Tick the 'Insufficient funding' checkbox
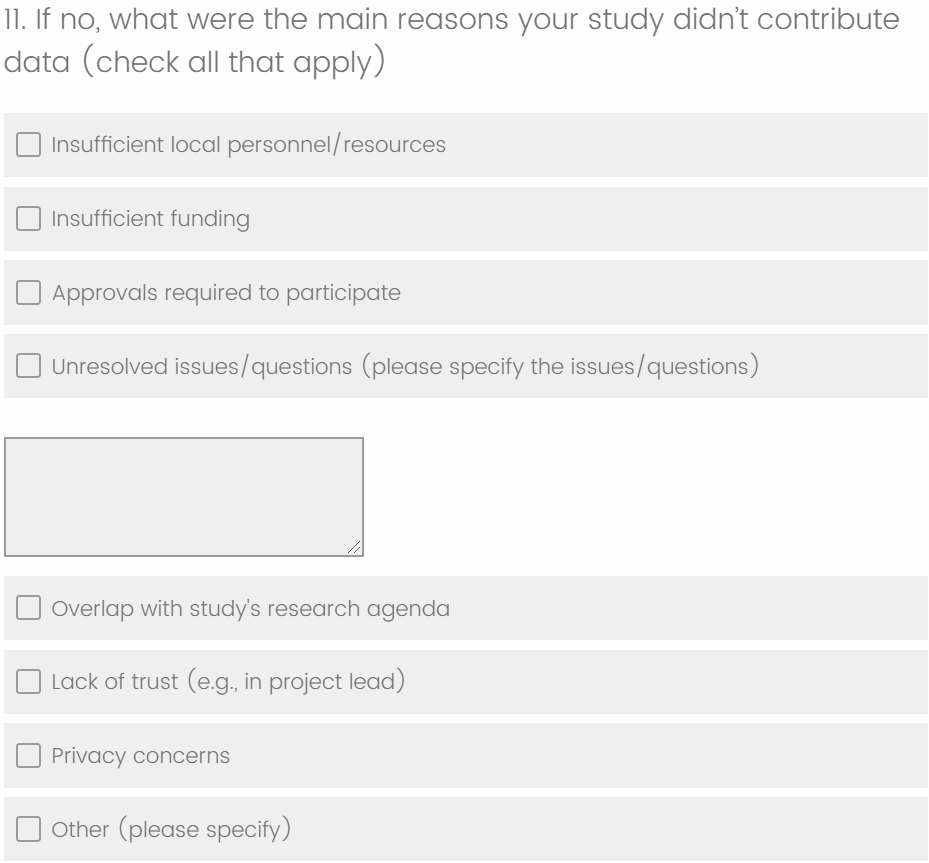This screenshot has height=863, width=929. click(x=29, y=219)
